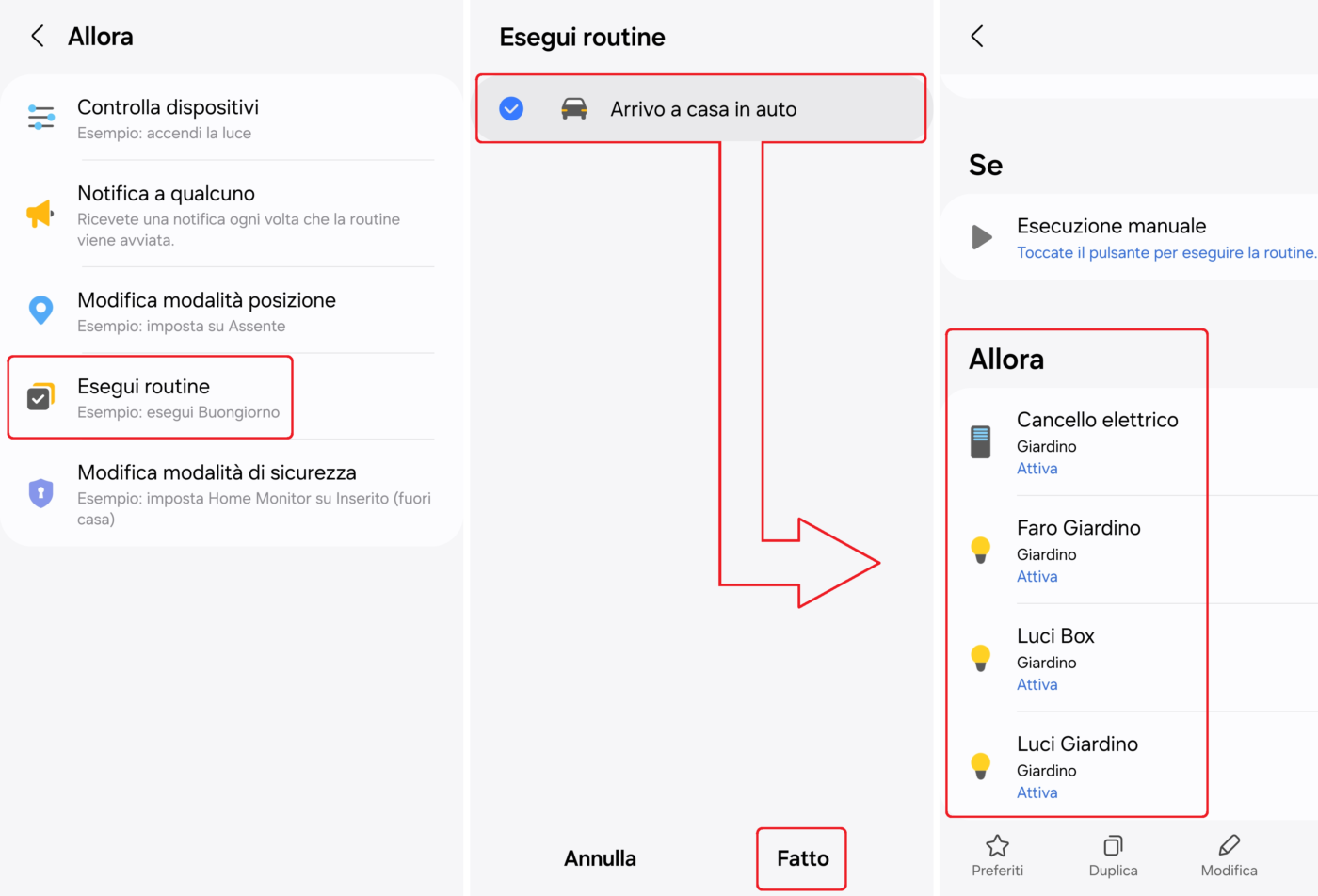Uncheck the Arrivo a casa in auto routine

pyautogui.click(x=511, y=109)
